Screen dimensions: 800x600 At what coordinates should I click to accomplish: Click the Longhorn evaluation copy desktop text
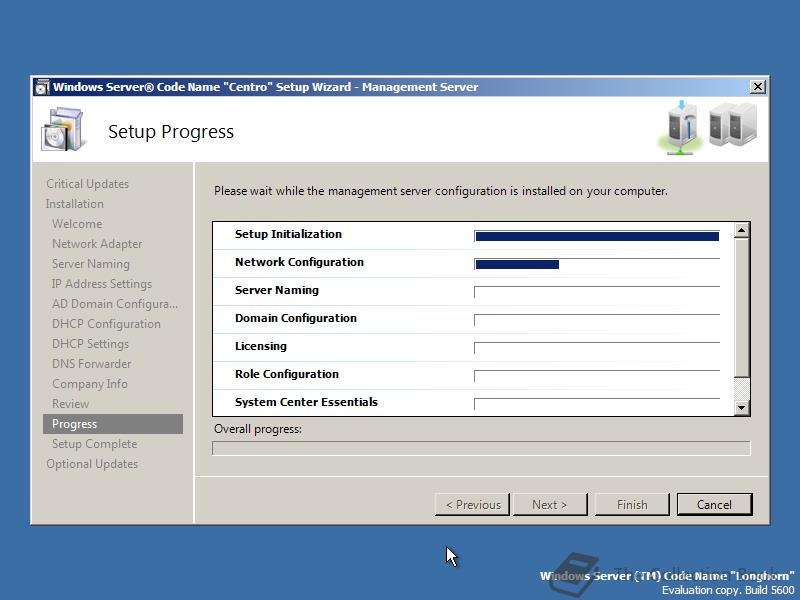click(x=667, y=583)
